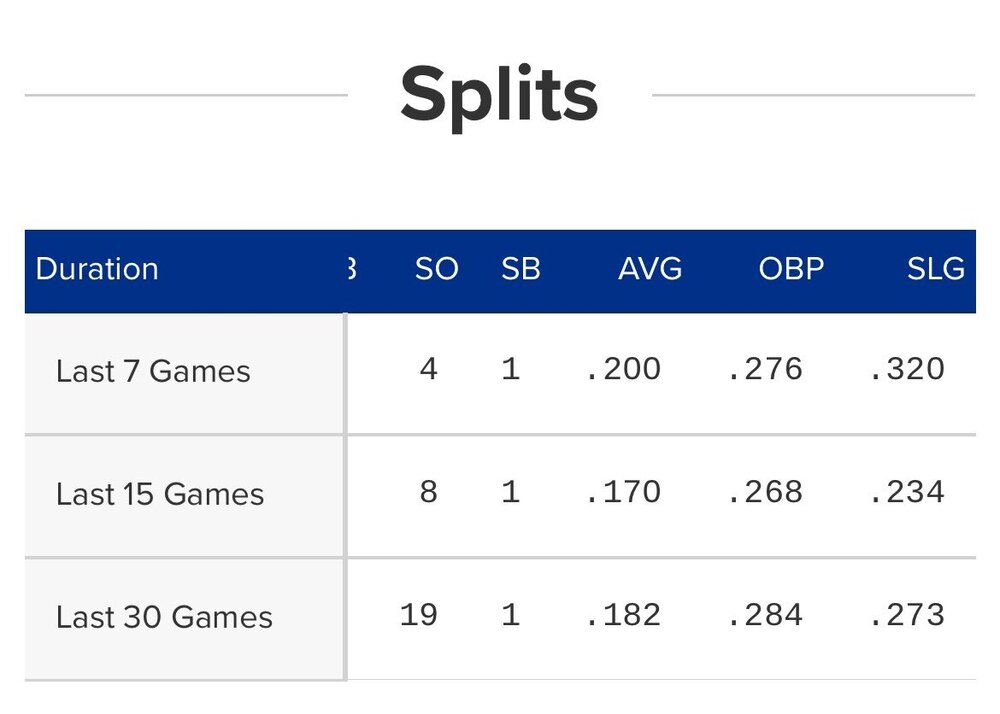Click the 19 strikeouts cell

418,614
